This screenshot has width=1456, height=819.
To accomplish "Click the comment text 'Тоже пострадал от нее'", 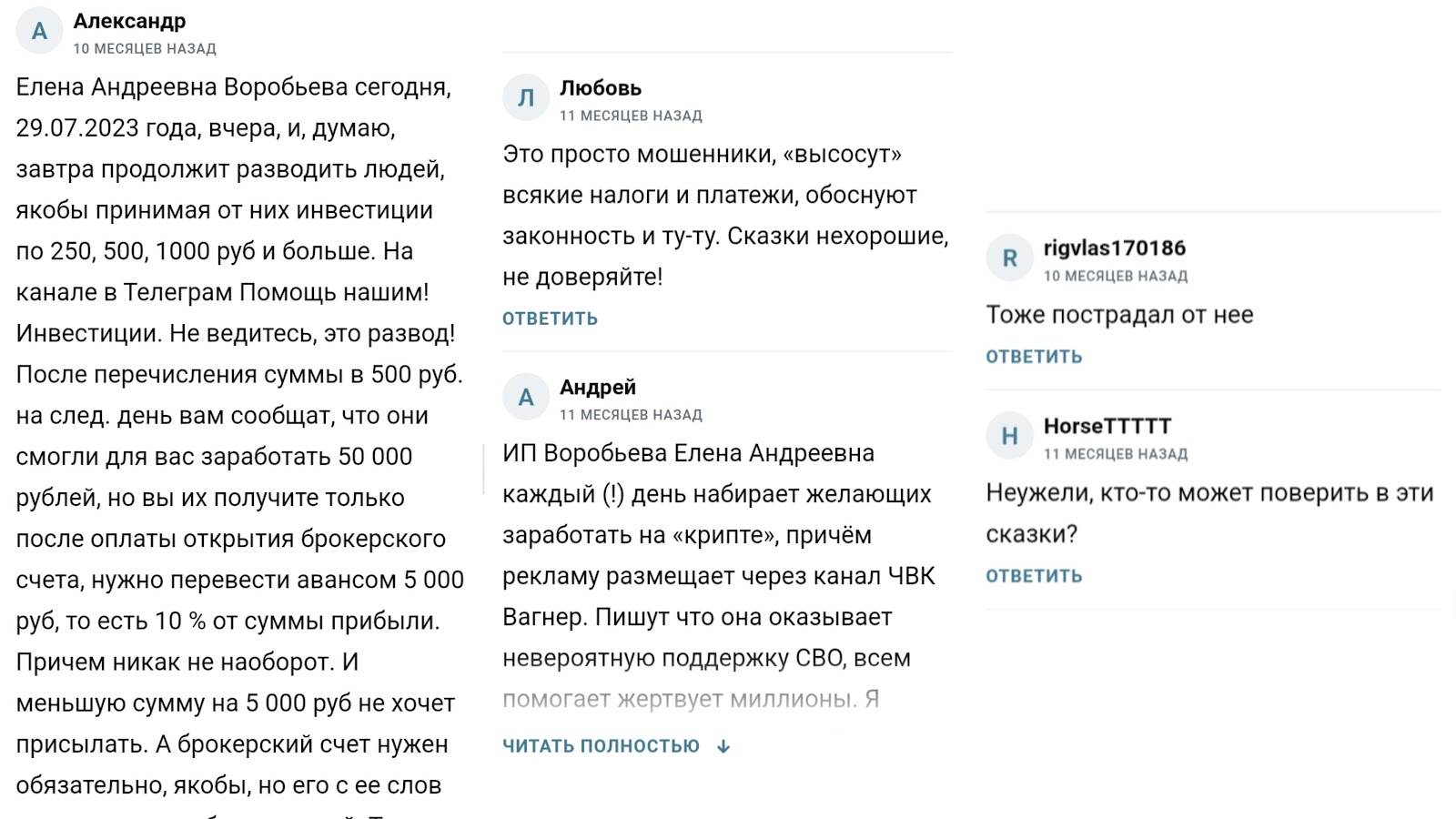I will (1119, 315).
